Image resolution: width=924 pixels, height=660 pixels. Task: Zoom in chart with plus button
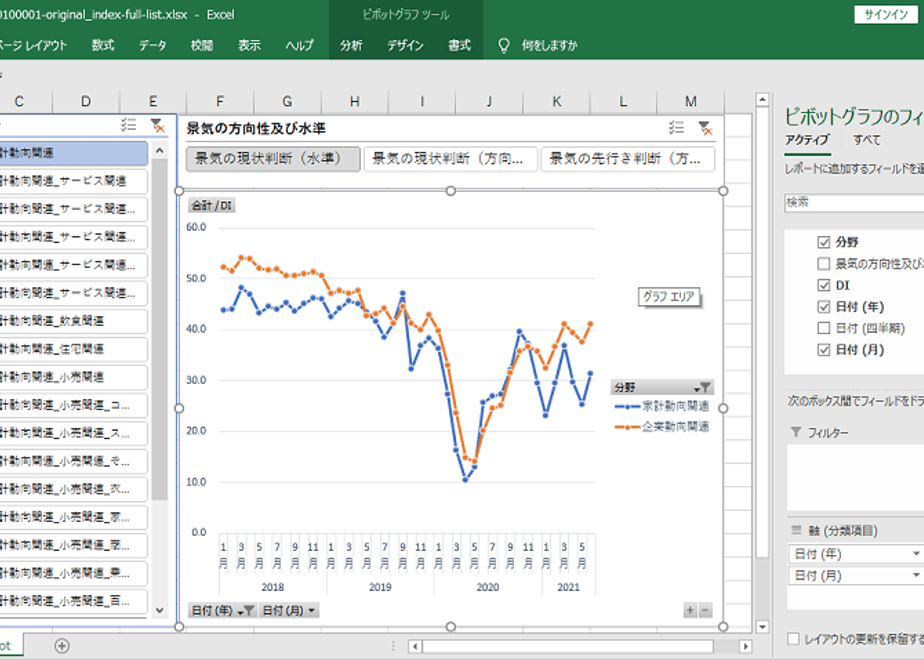point(690,610)
